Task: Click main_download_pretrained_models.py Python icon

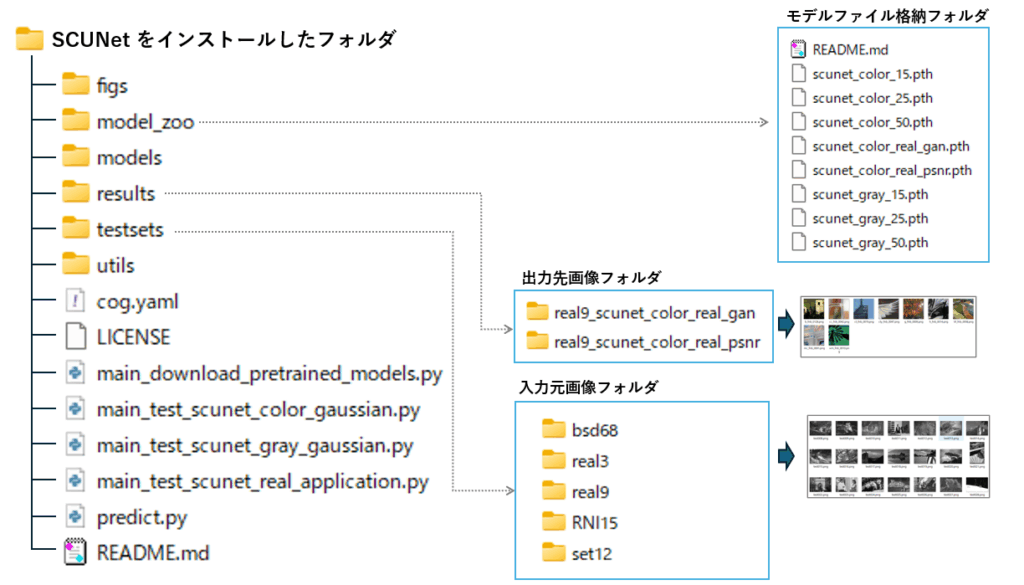Action: 76,372
